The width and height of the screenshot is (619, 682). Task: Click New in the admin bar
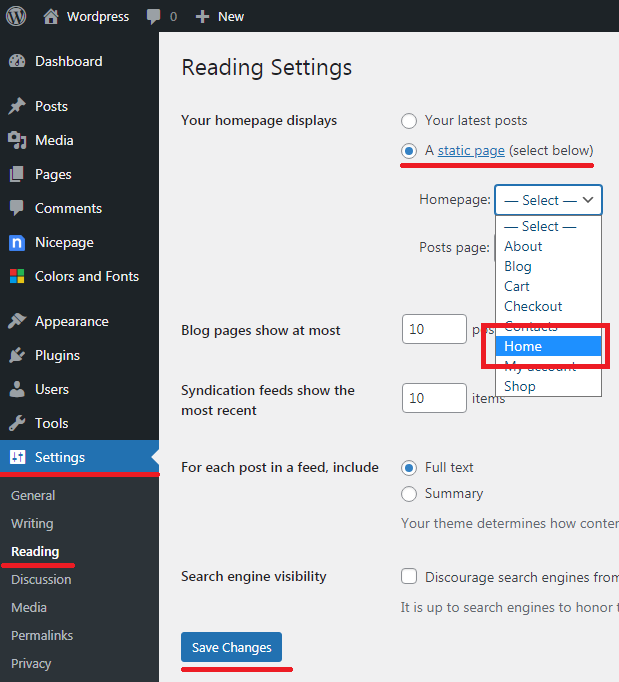point(231,17)
